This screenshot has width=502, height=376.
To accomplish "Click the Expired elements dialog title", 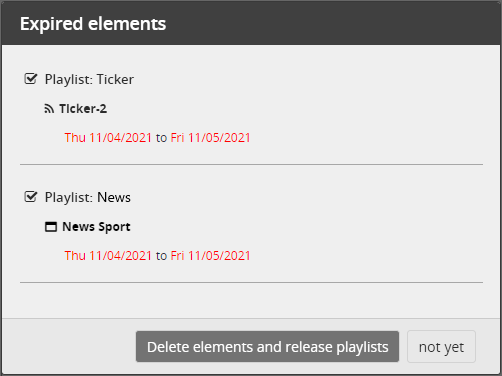I will 93,24.
